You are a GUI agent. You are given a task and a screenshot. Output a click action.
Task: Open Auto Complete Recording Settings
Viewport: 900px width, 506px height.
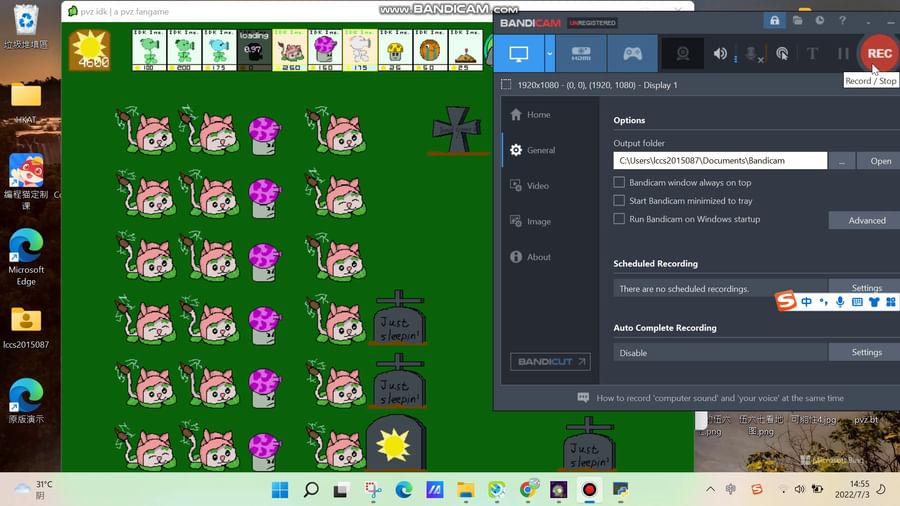point(866,352)
